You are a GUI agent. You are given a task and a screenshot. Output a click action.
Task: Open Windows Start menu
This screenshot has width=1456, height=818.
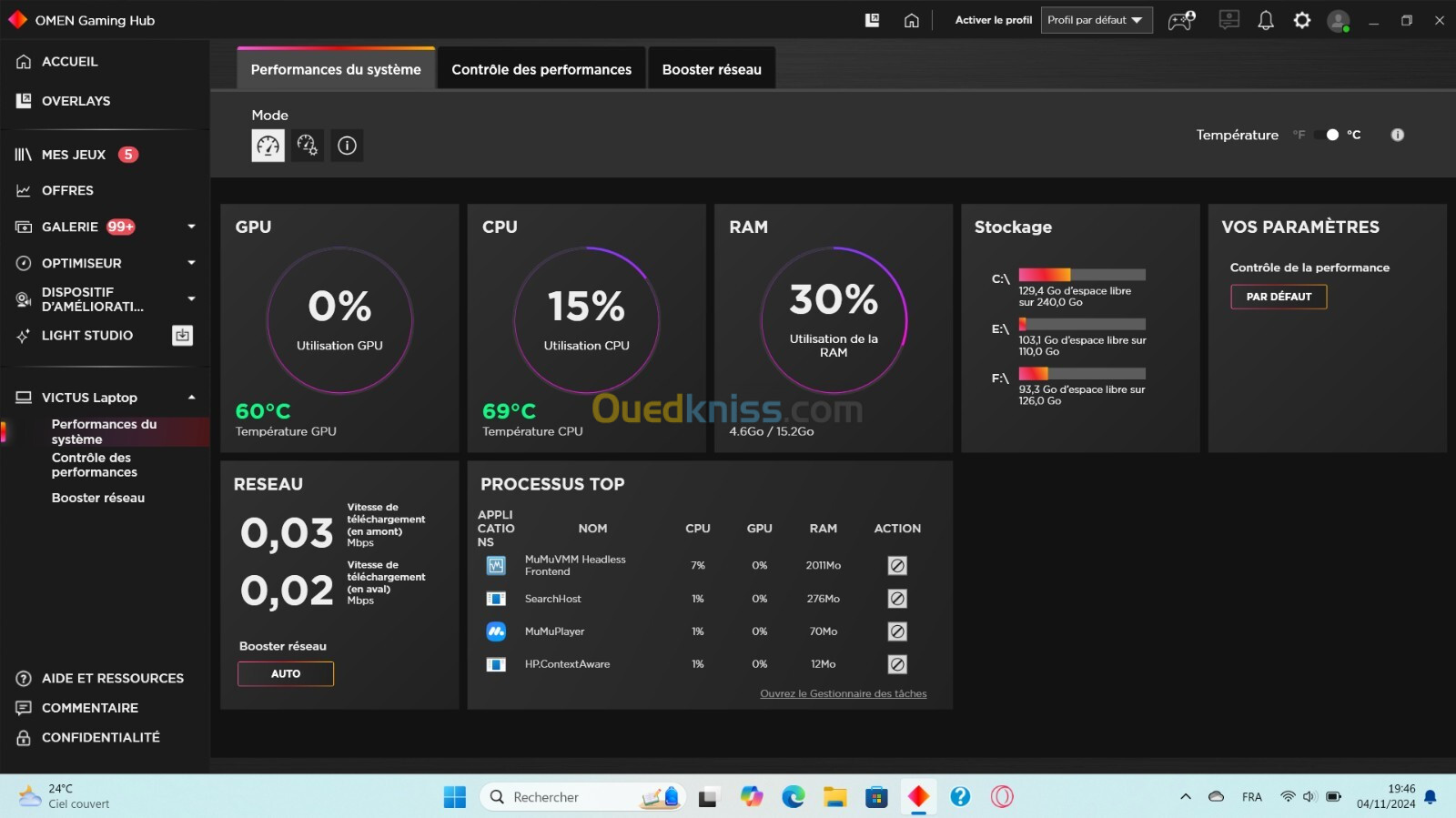click(454, 797)
